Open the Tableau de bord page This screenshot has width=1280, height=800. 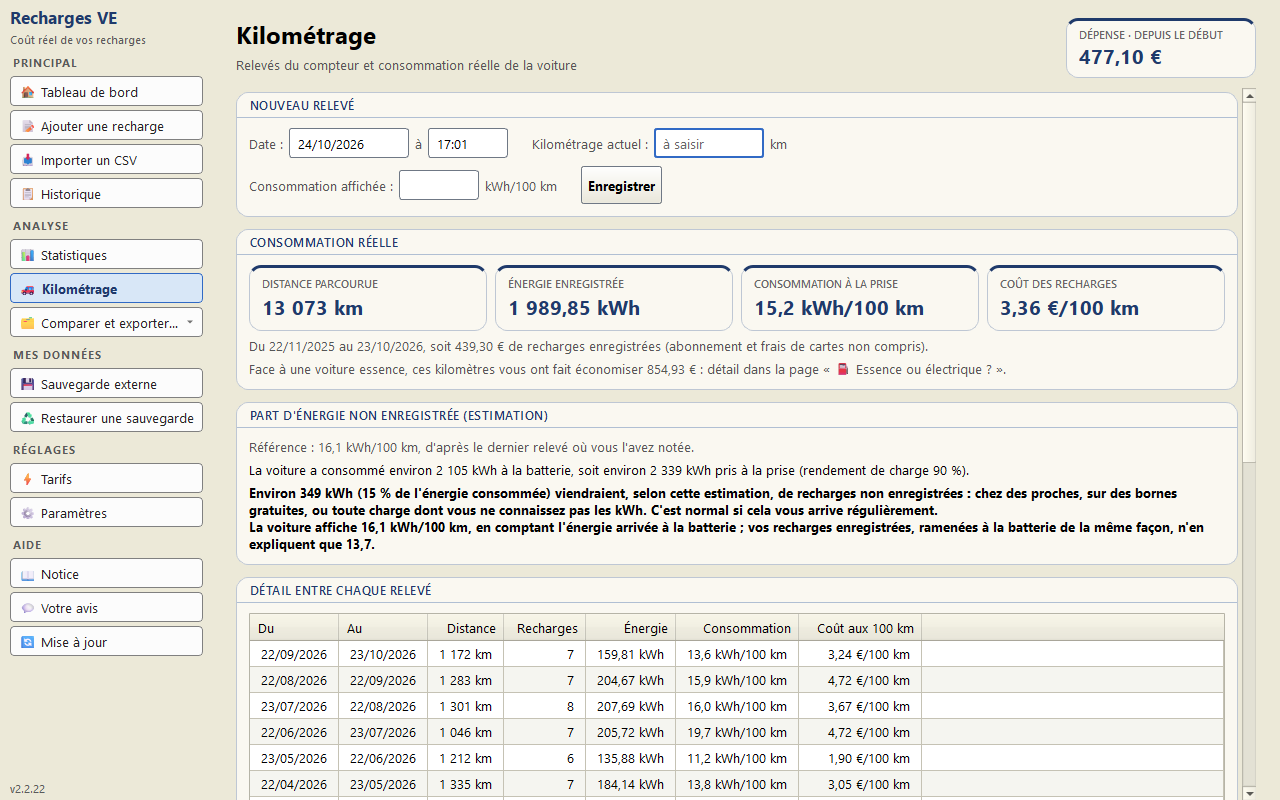[x=106, y=91]
